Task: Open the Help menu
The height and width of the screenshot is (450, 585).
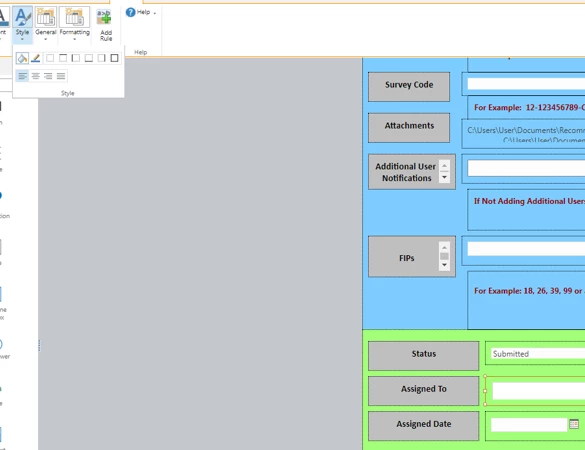Action: click(x=141, y=12)
